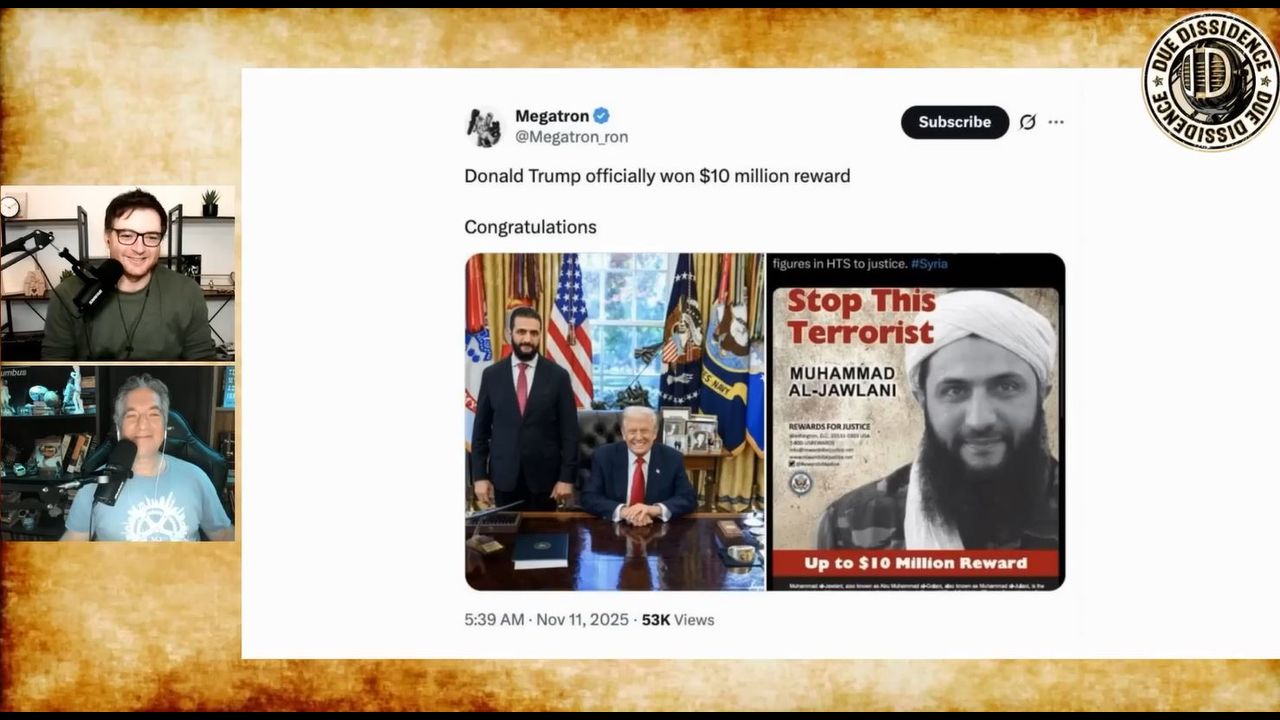The width and height of the screenshot is (1280, 720).
Task: Click the Rewards for Justice seal on poster
Action: pos(800,483)
